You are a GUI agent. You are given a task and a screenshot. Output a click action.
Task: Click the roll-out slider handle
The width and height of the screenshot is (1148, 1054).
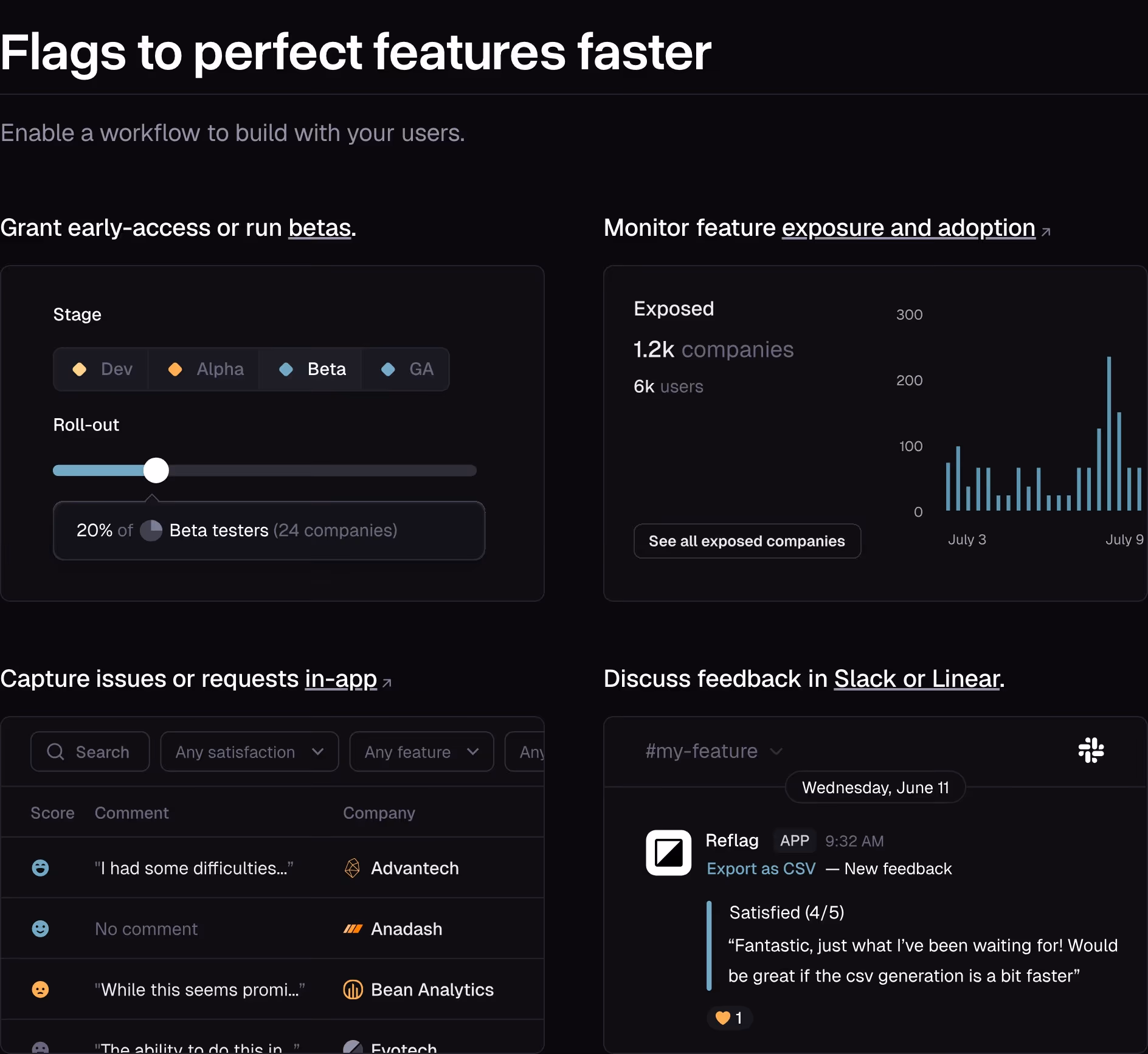click(156, 470)
